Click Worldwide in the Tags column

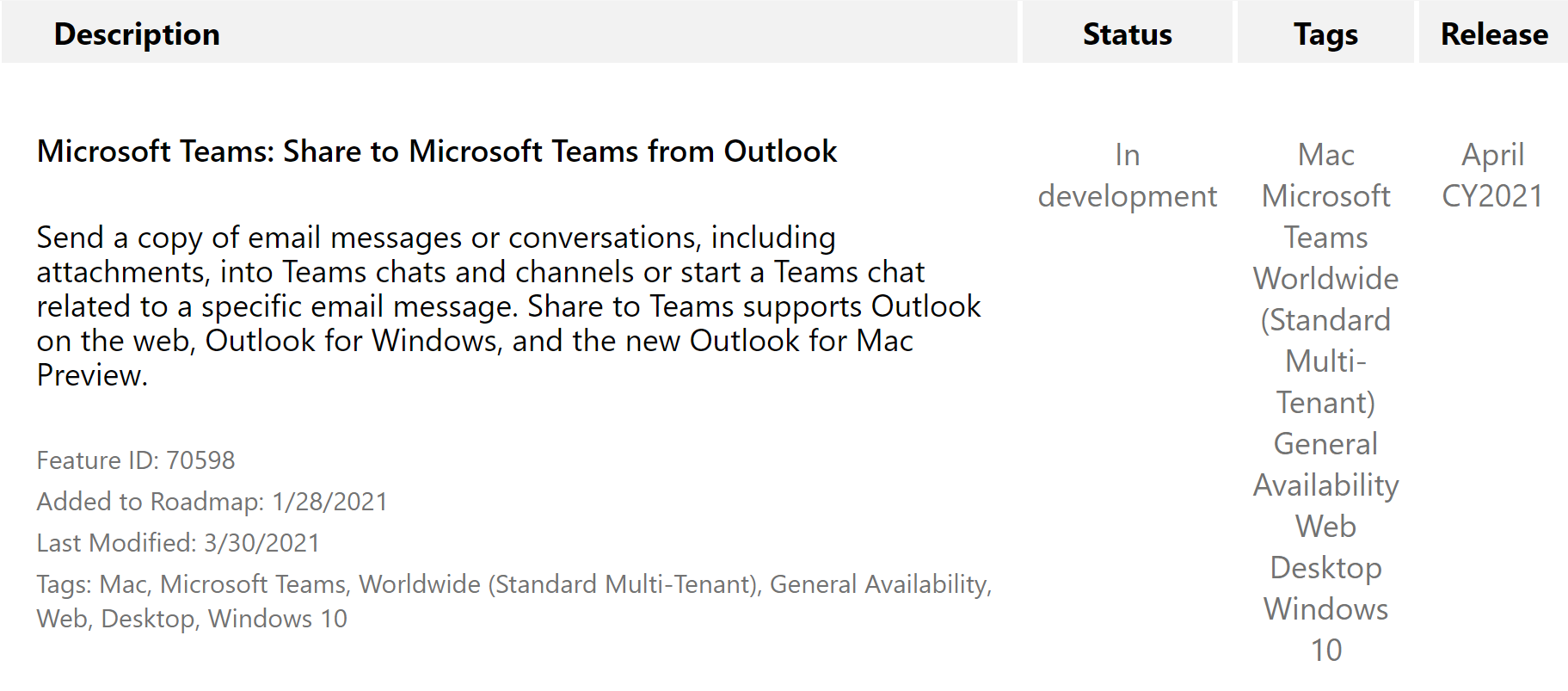pyautogui.click(x=1325, y=279)
